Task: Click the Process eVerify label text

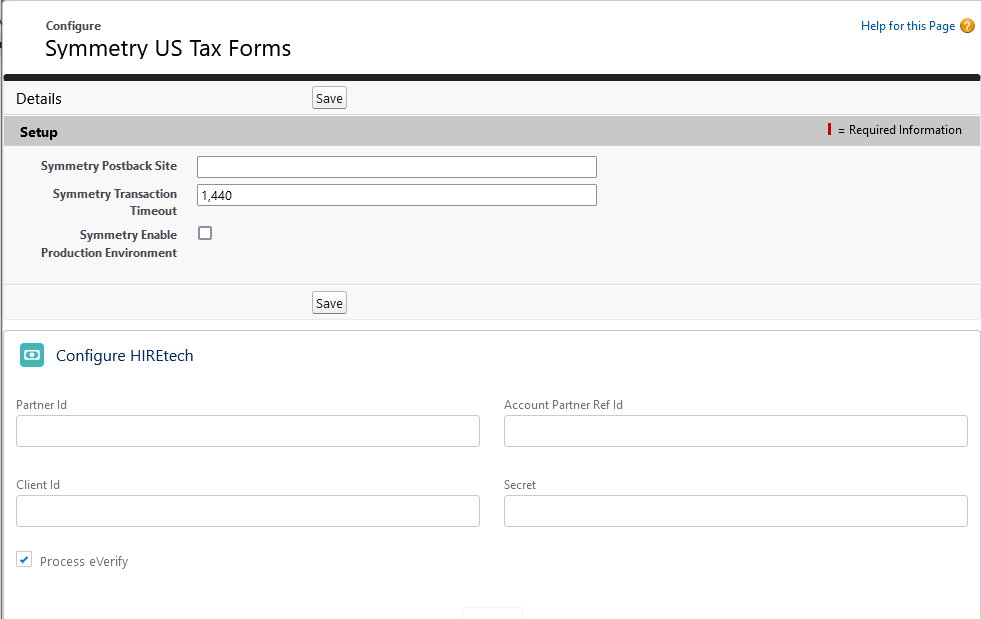Action: coord(84,562)
